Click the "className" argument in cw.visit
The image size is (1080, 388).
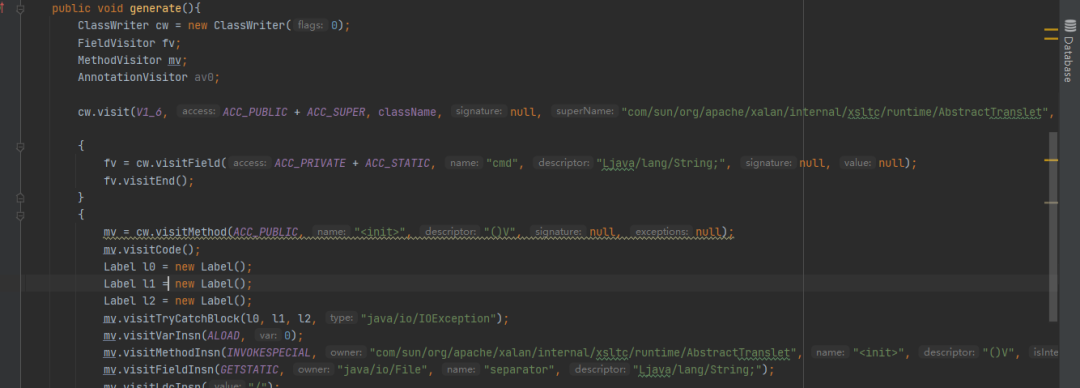click(x=408, y=112)
